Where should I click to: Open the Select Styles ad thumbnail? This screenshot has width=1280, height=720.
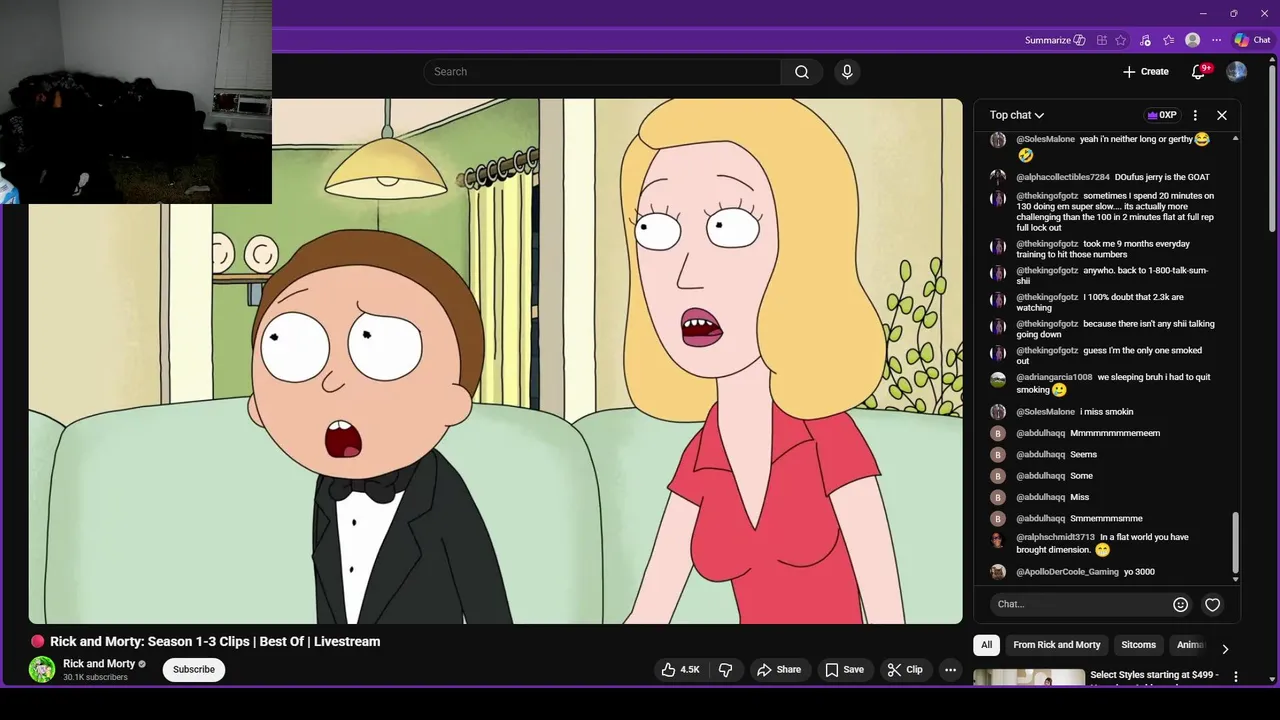click(1029, 678)
